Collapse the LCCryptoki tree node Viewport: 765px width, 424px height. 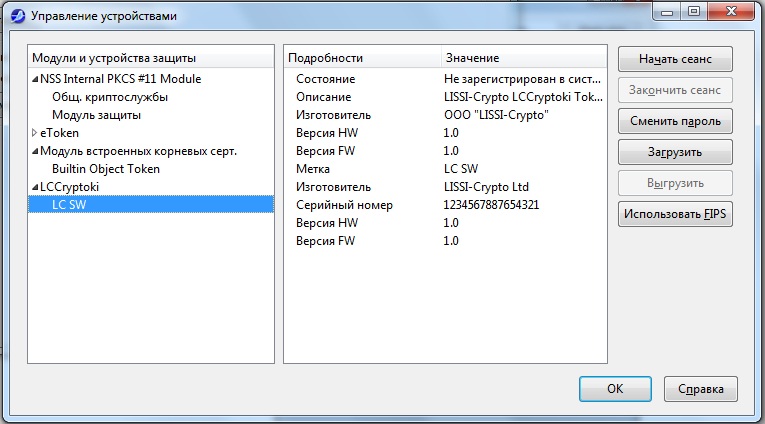point(35,187)
